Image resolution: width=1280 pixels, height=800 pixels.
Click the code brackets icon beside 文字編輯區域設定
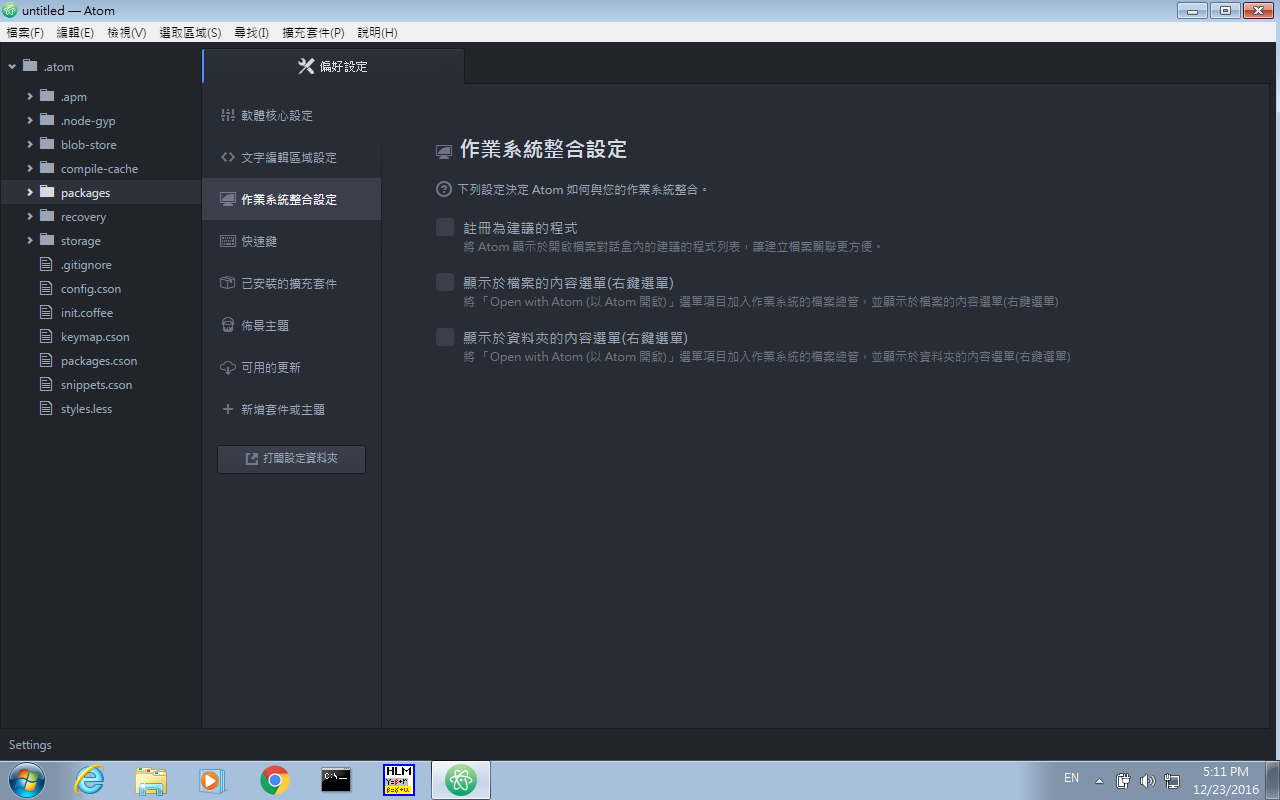coord(228,157)
